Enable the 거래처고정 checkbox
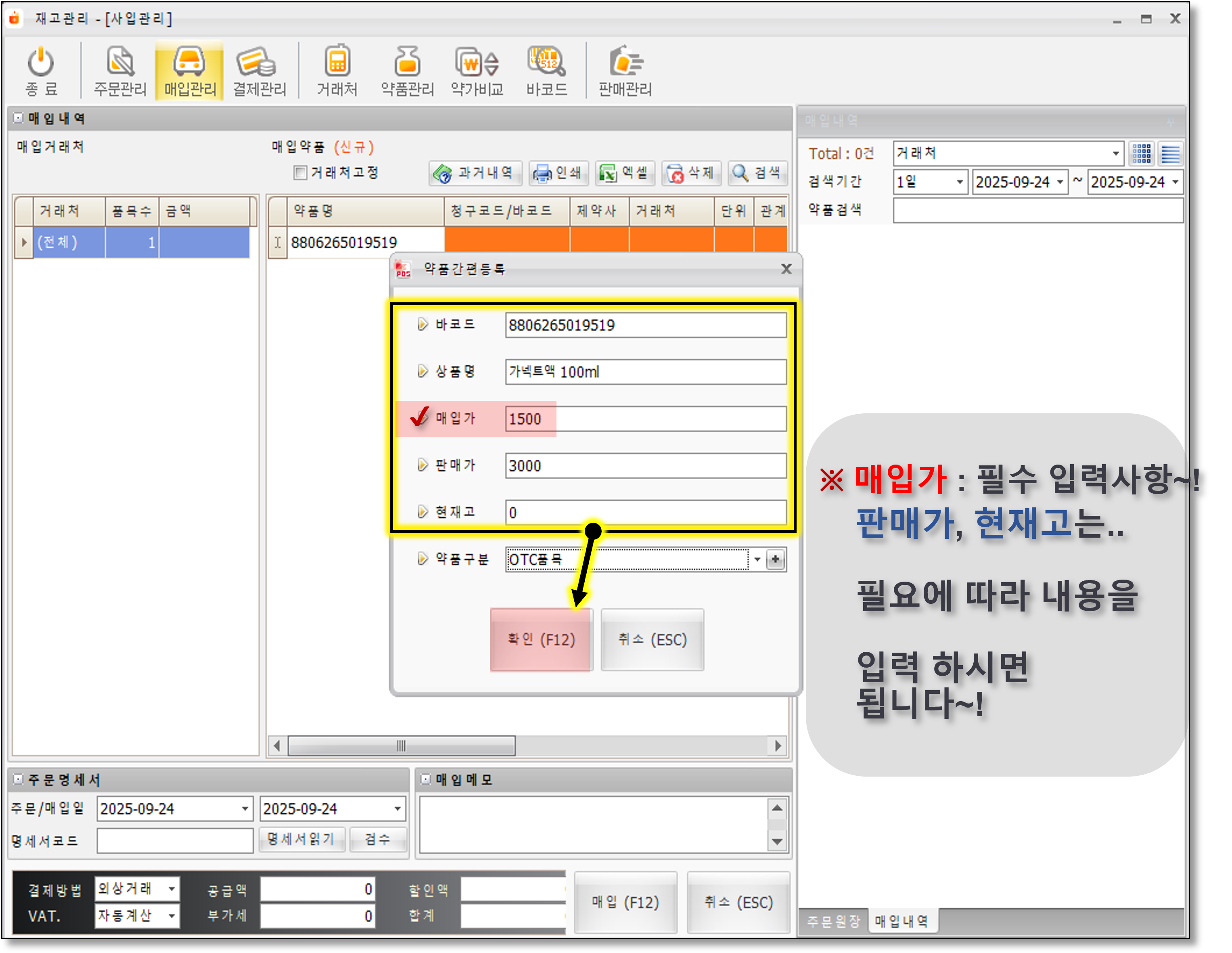1232x953 pixels. tap(301, 173)
